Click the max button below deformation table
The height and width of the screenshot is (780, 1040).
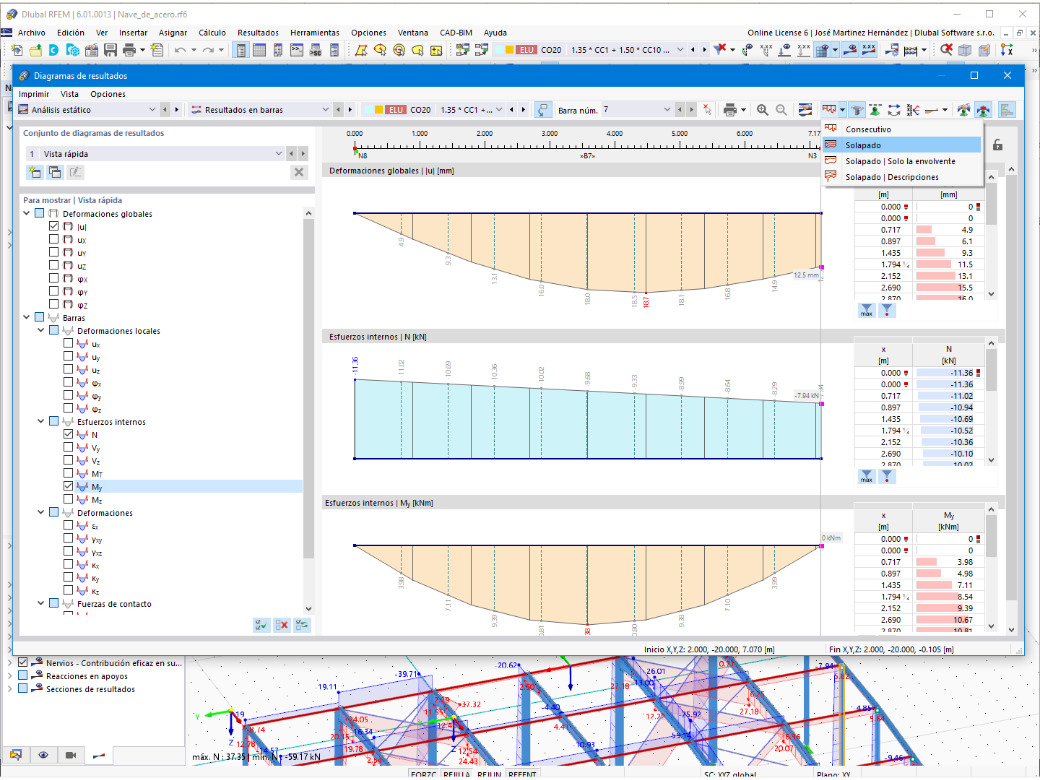click(866, 310)
